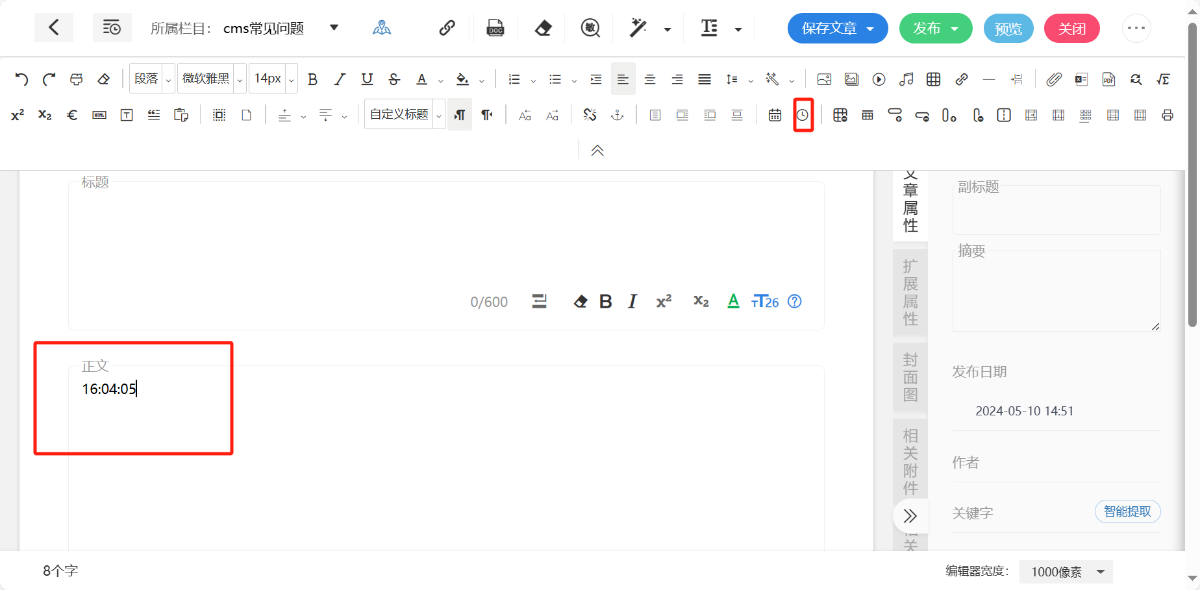Insert a formula with the square-root sigma icon

(1163, 79)
